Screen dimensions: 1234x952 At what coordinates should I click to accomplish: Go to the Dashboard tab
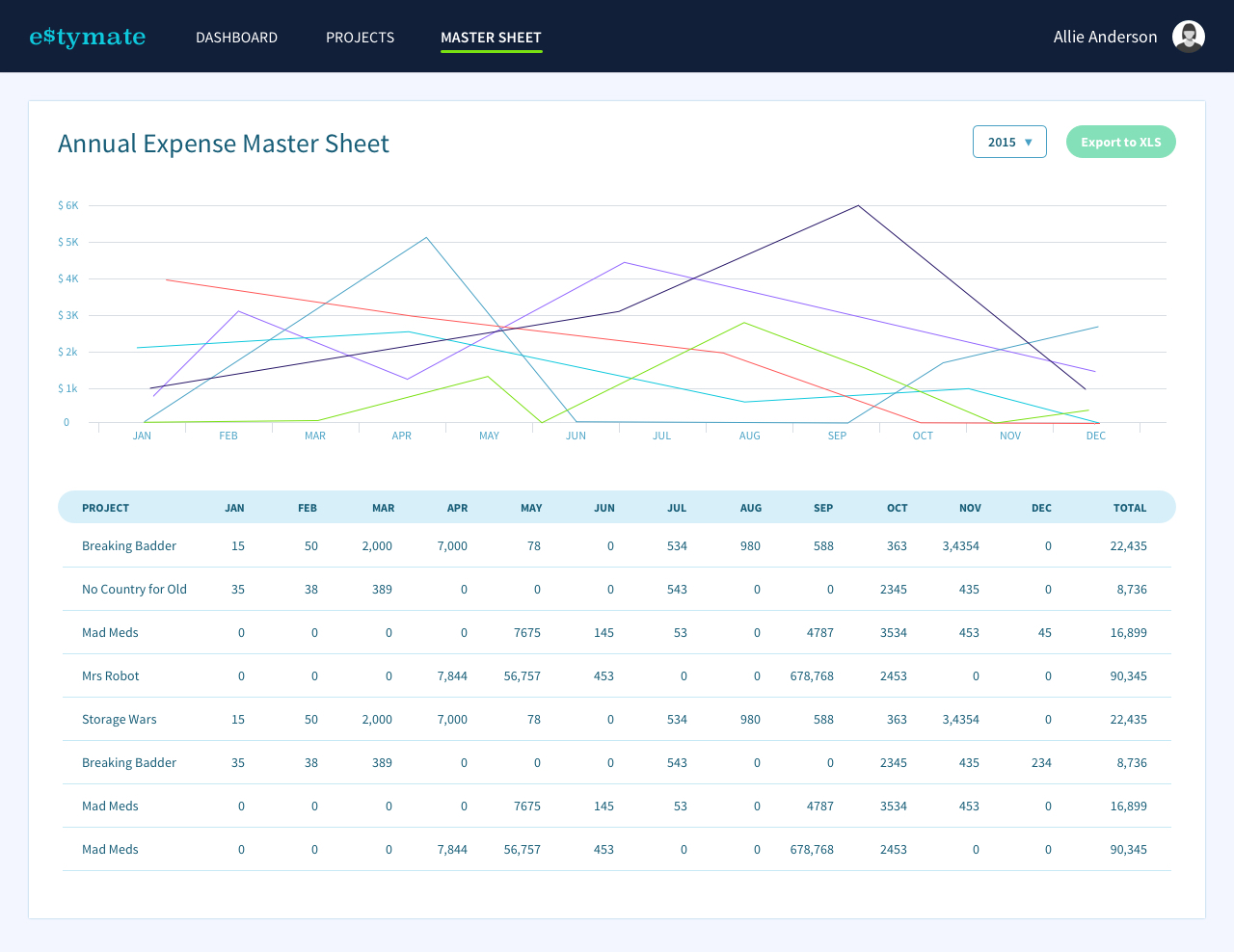coord(236,38)
